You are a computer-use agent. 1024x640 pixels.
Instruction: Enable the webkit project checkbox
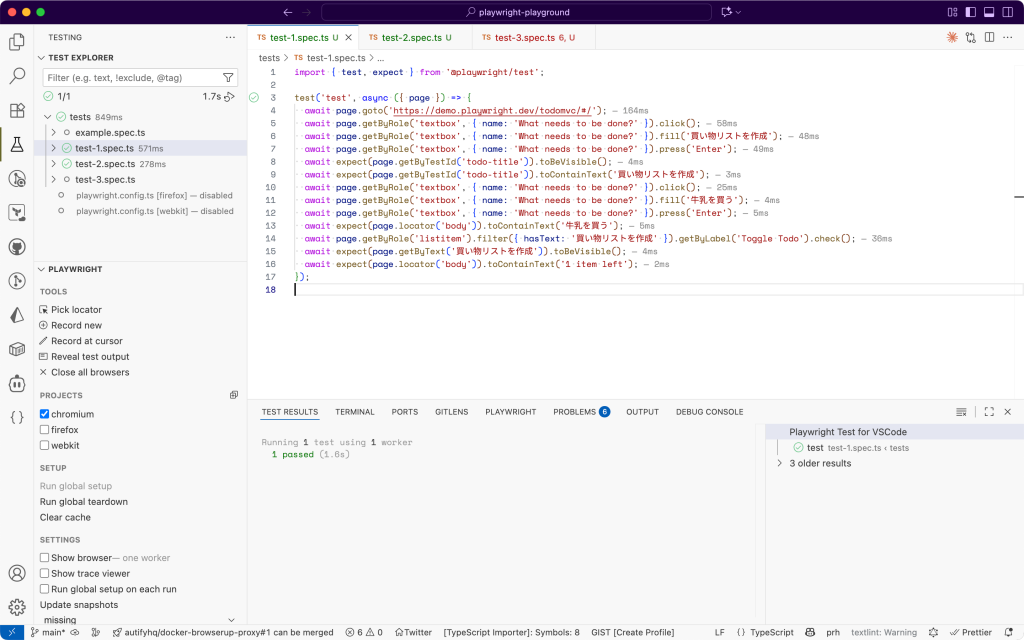44,445
